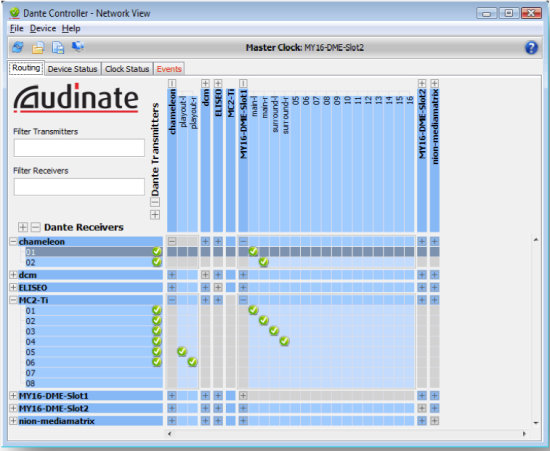550x451 pixels.
Task: Toggle subscription MC2-Ti 05 to playout-l
Action: (x=182, y=351)
